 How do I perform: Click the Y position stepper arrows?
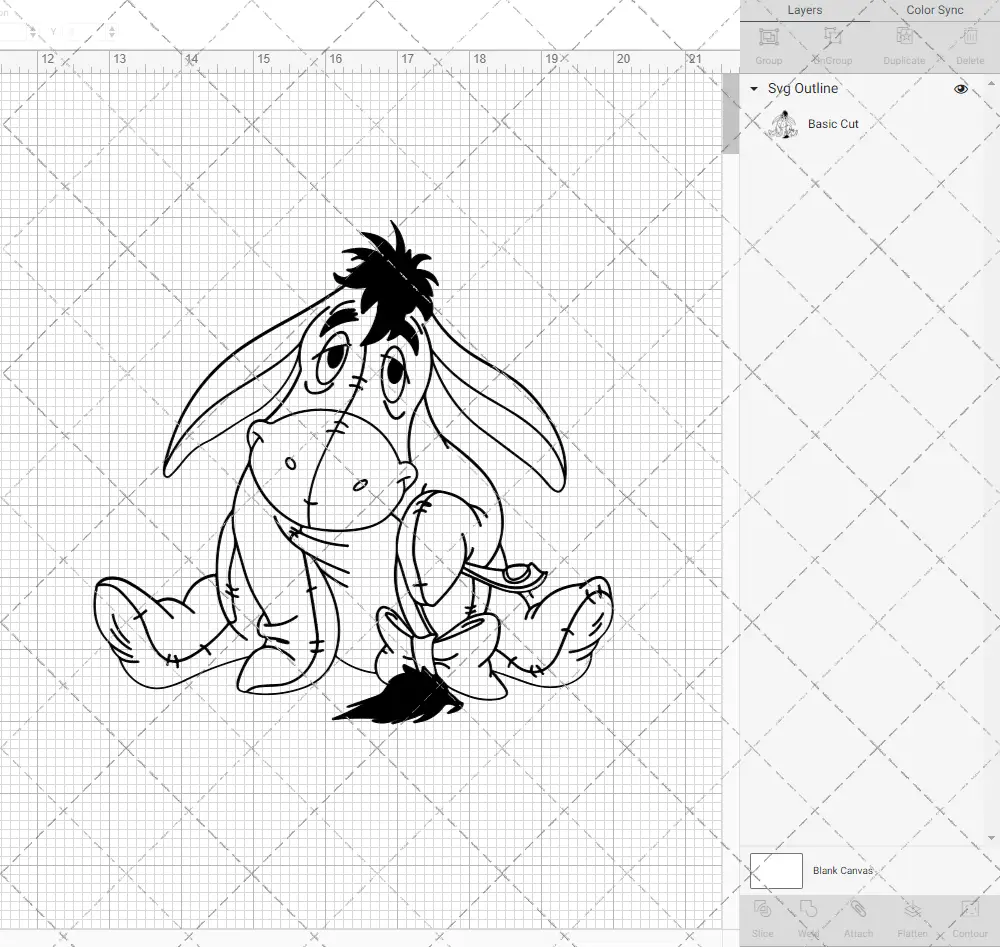pos(112,31)
